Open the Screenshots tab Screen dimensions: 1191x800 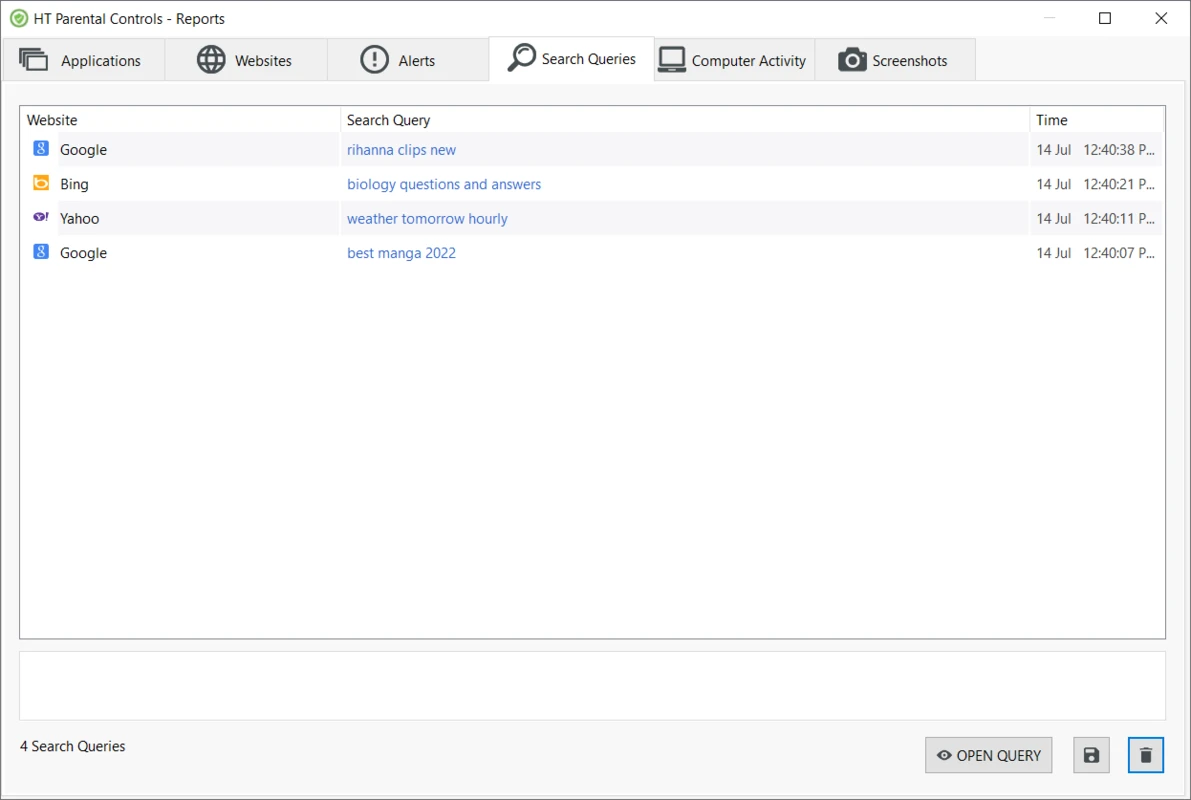(894, 60)
